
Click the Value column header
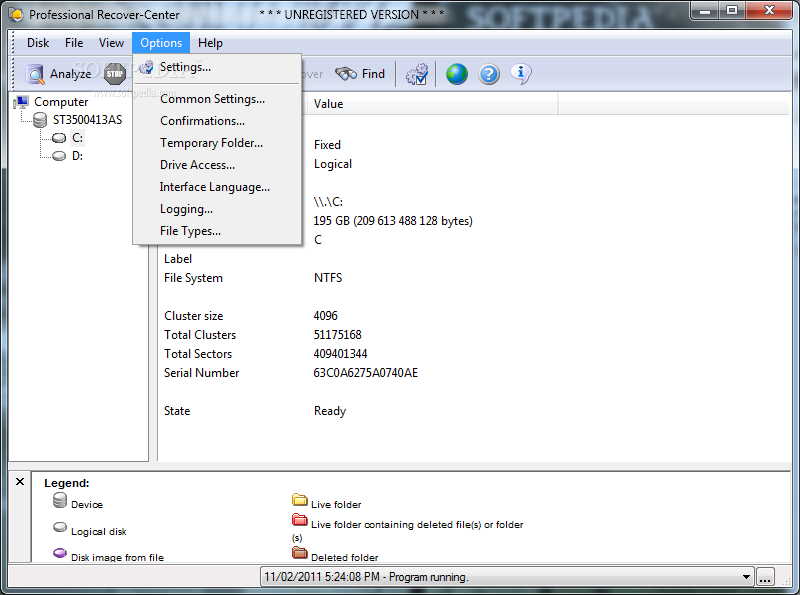click(x=431, y=104)
